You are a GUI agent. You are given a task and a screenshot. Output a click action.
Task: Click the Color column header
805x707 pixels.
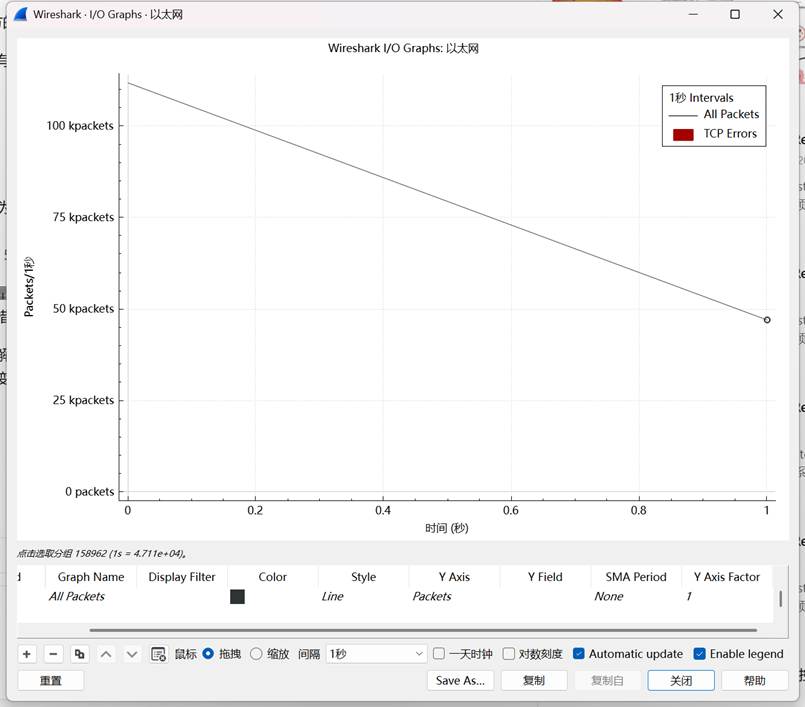tap(273, 577)
